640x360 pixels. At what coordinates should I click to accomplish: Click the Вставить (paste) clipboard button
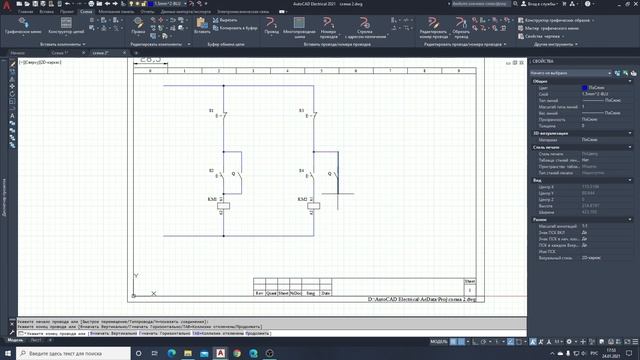click(202, 26)
